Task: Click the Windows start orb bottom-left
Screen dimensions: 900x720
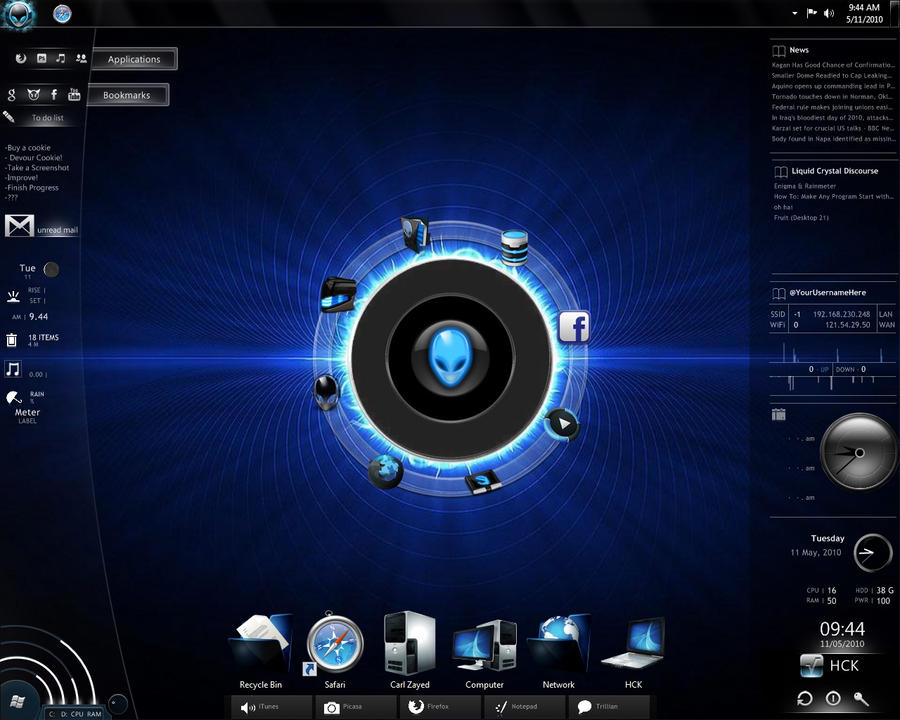Action: tap(17, 701)
